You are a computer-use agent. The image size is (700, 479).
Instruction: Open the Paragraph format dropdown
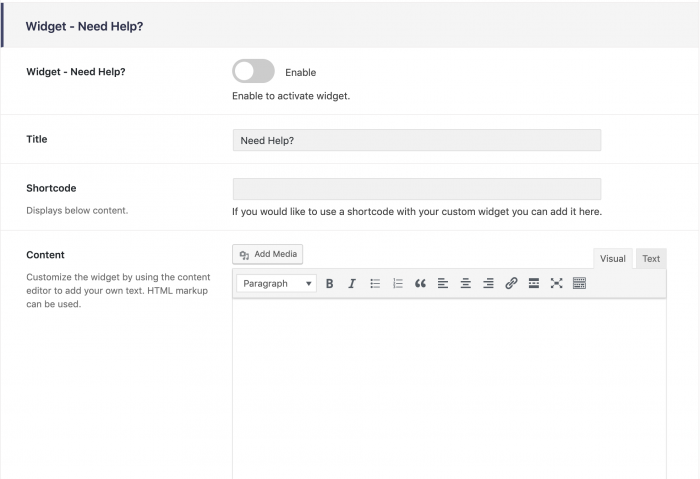click(276, 283)
